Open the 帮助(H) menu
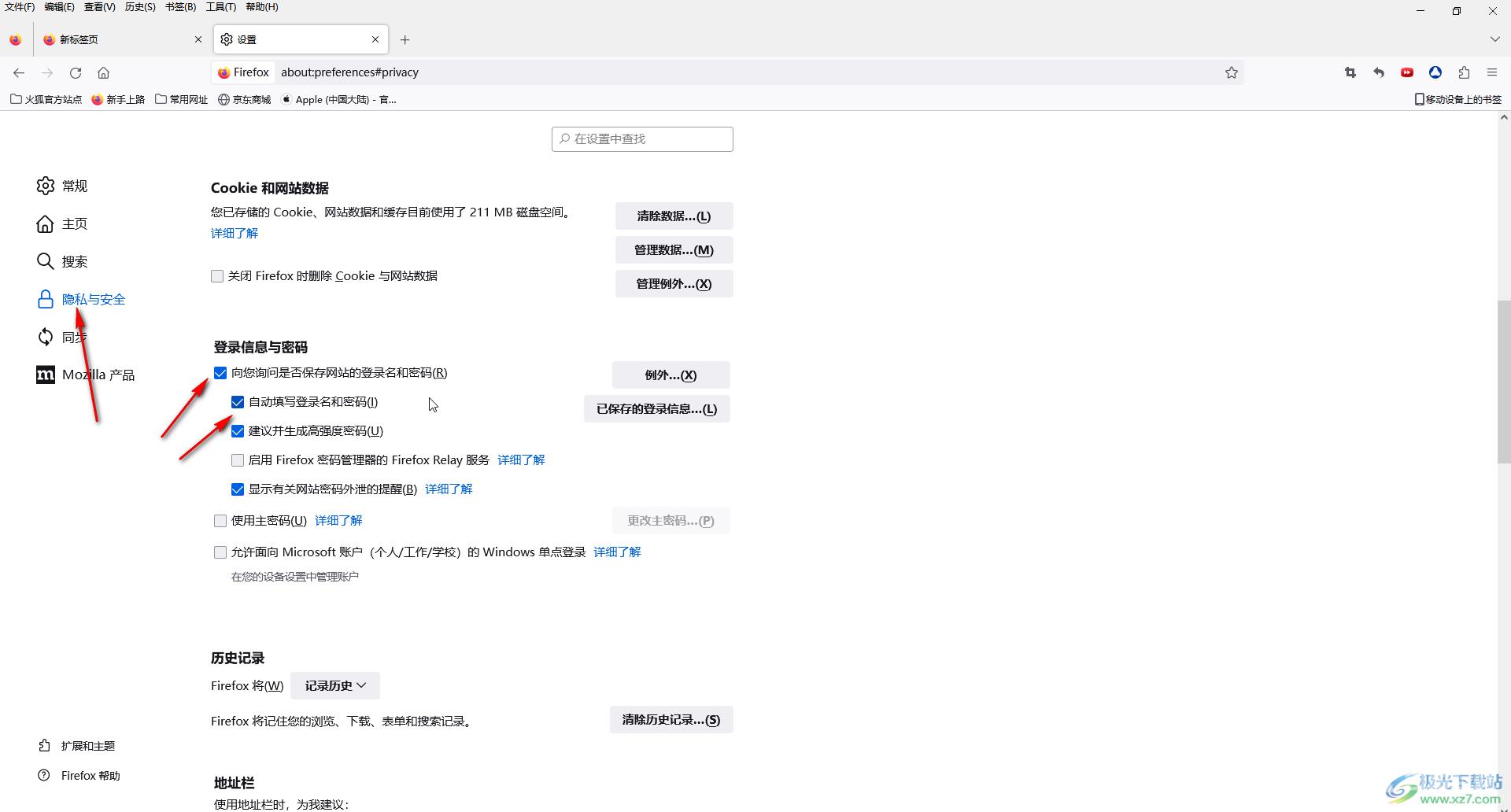The width and height of the screenshot is (1511, 812). tap(262, 7)
